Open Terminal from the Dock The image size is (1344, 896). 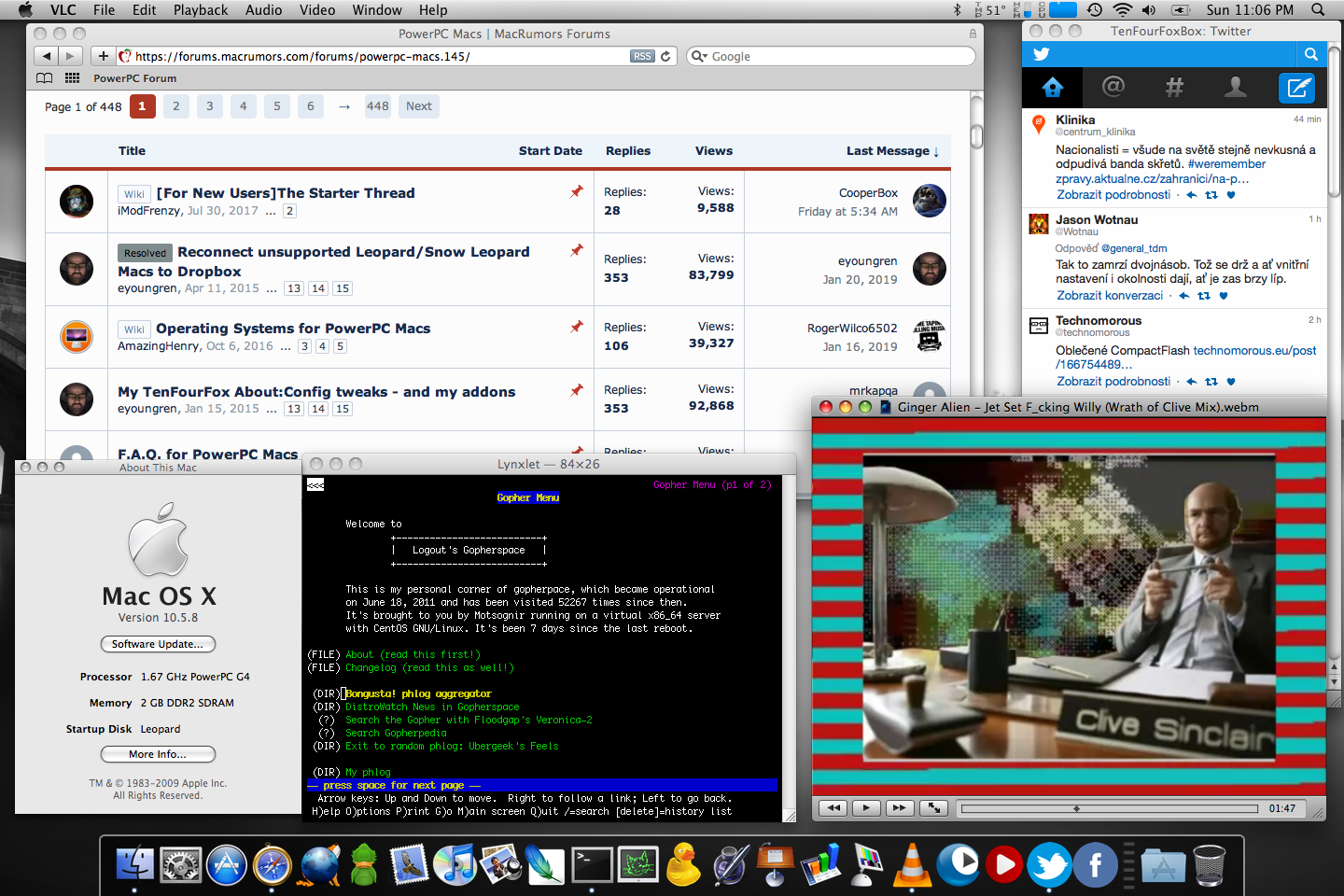coord(593,864)
